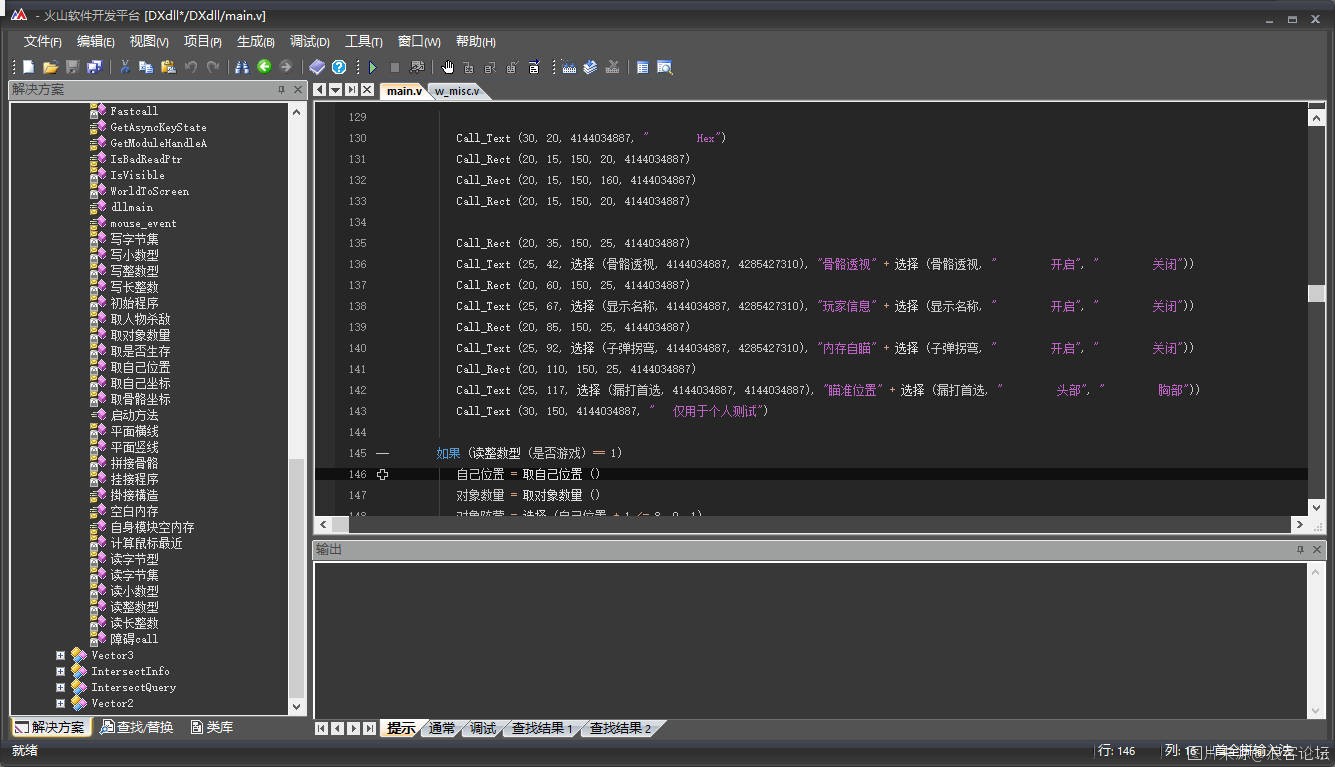1335x767 pixels.
Task: Expand the Vector3 tree node
Action: (60, 656)
